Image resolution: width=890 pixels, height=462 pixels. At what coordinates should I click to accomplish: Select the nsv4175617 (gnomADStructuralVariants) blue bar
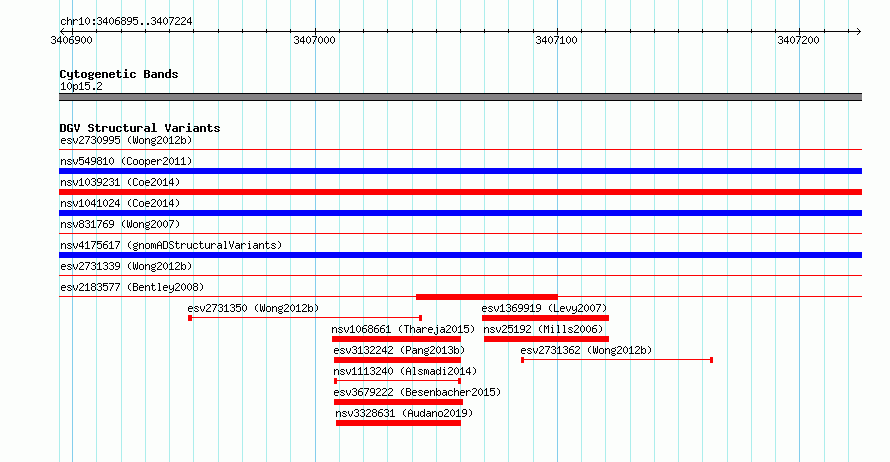(x=460, y=255)
